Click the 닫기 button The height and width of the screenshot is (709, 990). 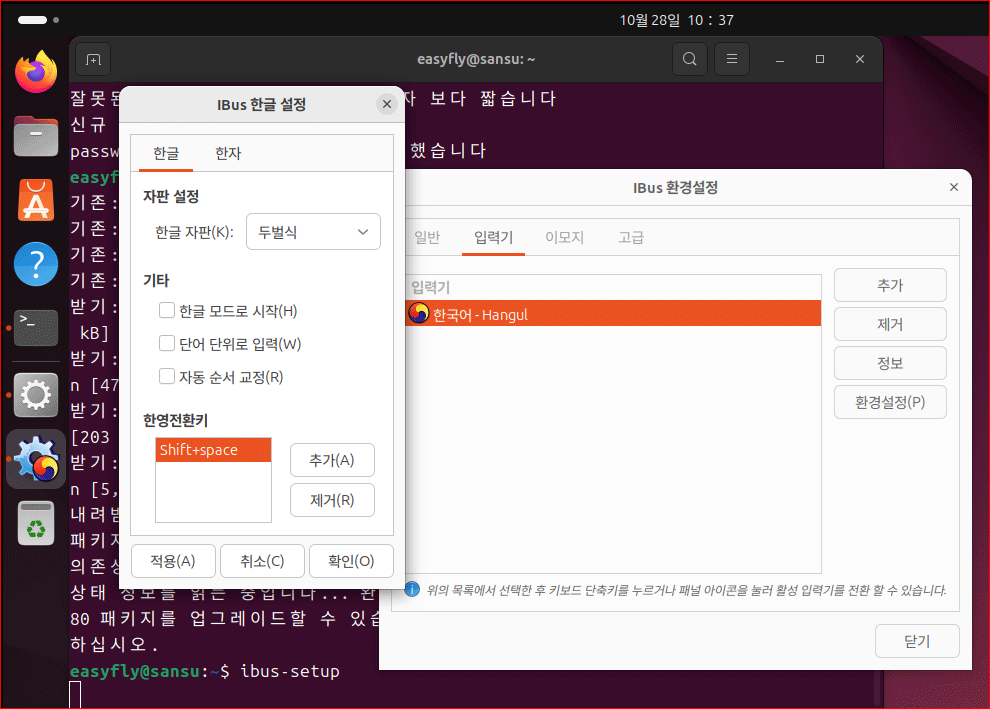click(917, 641)
